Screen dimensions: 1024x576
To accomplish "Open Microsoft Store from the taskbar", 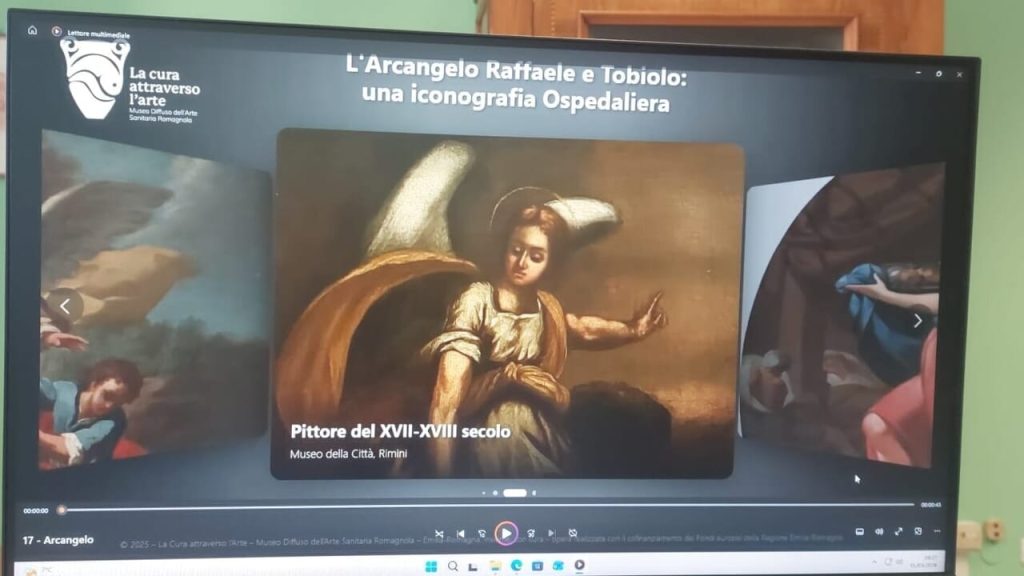I will [537, 566].
